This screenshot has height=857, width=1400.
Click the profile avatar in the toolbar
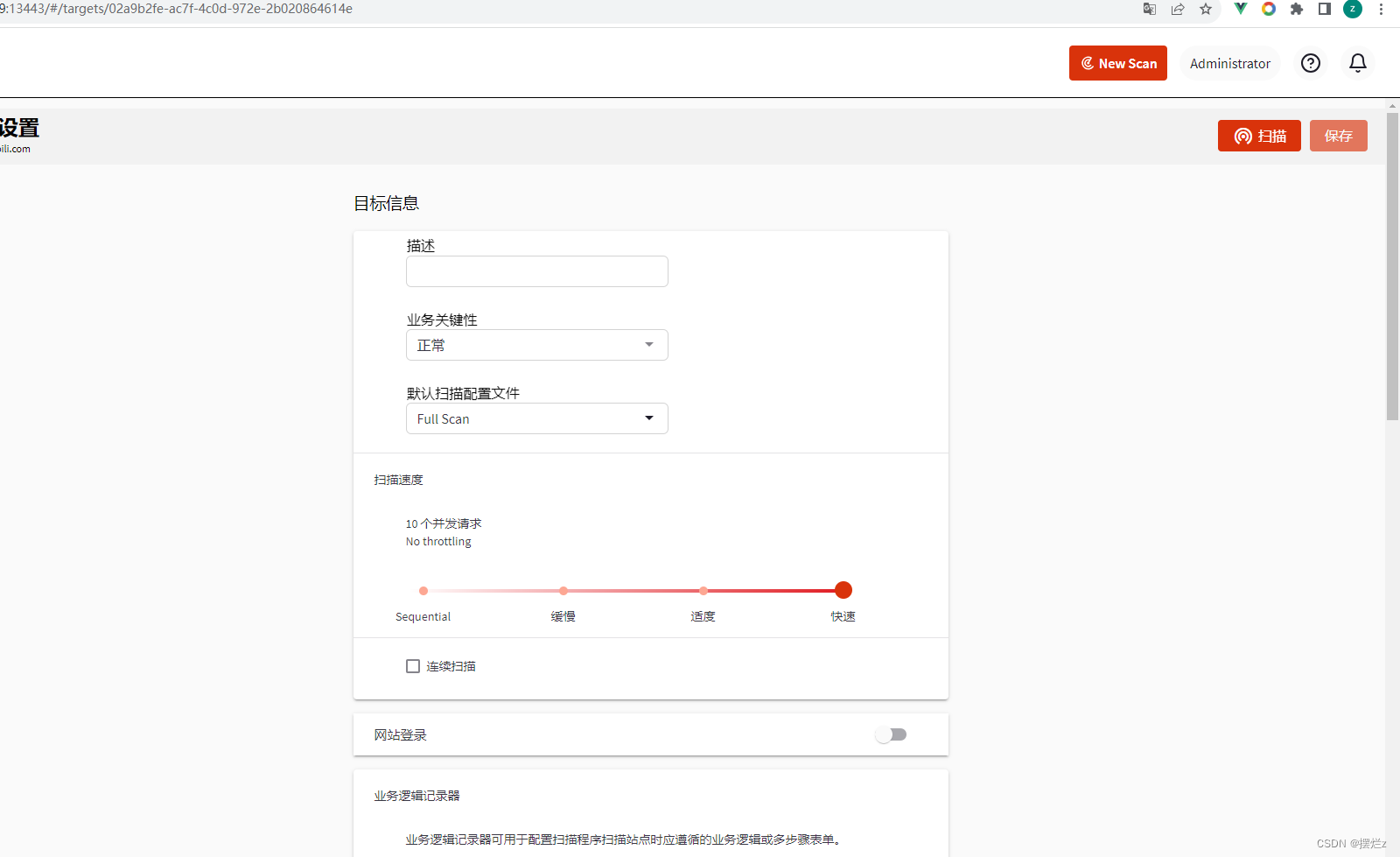(x=1353, y=10)
